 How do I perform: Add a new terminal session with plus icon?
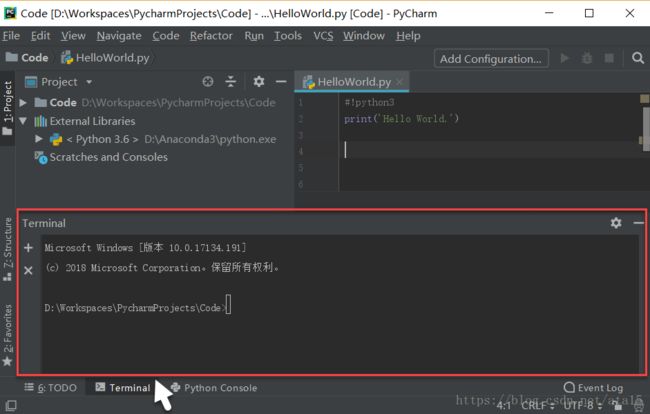tap(28, 248)
